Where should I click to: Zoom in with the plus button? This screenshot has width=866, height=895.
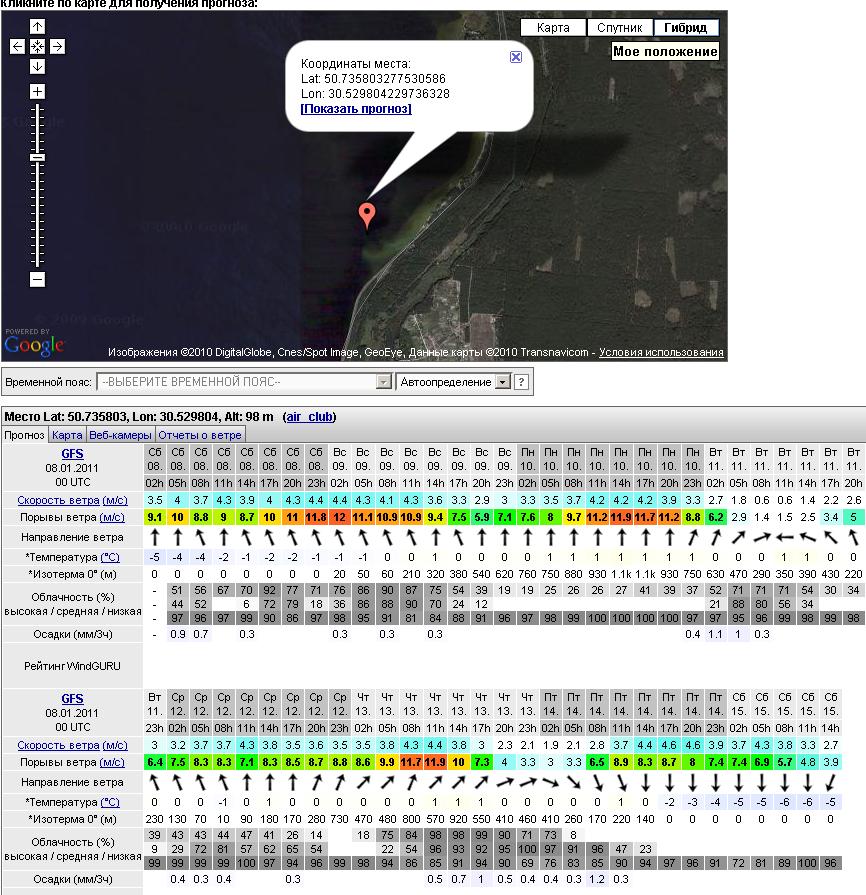click(x=37, y=92)
